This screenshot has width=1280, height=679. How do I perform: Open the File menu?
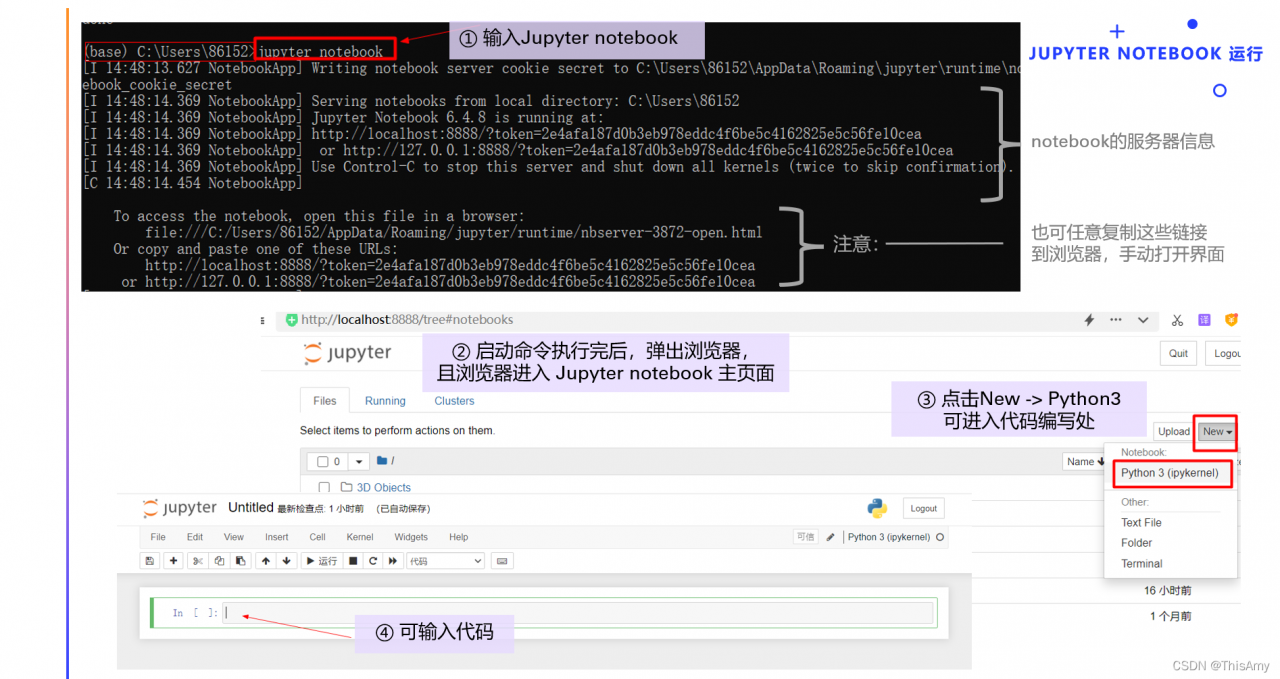[x=158, y=537]
